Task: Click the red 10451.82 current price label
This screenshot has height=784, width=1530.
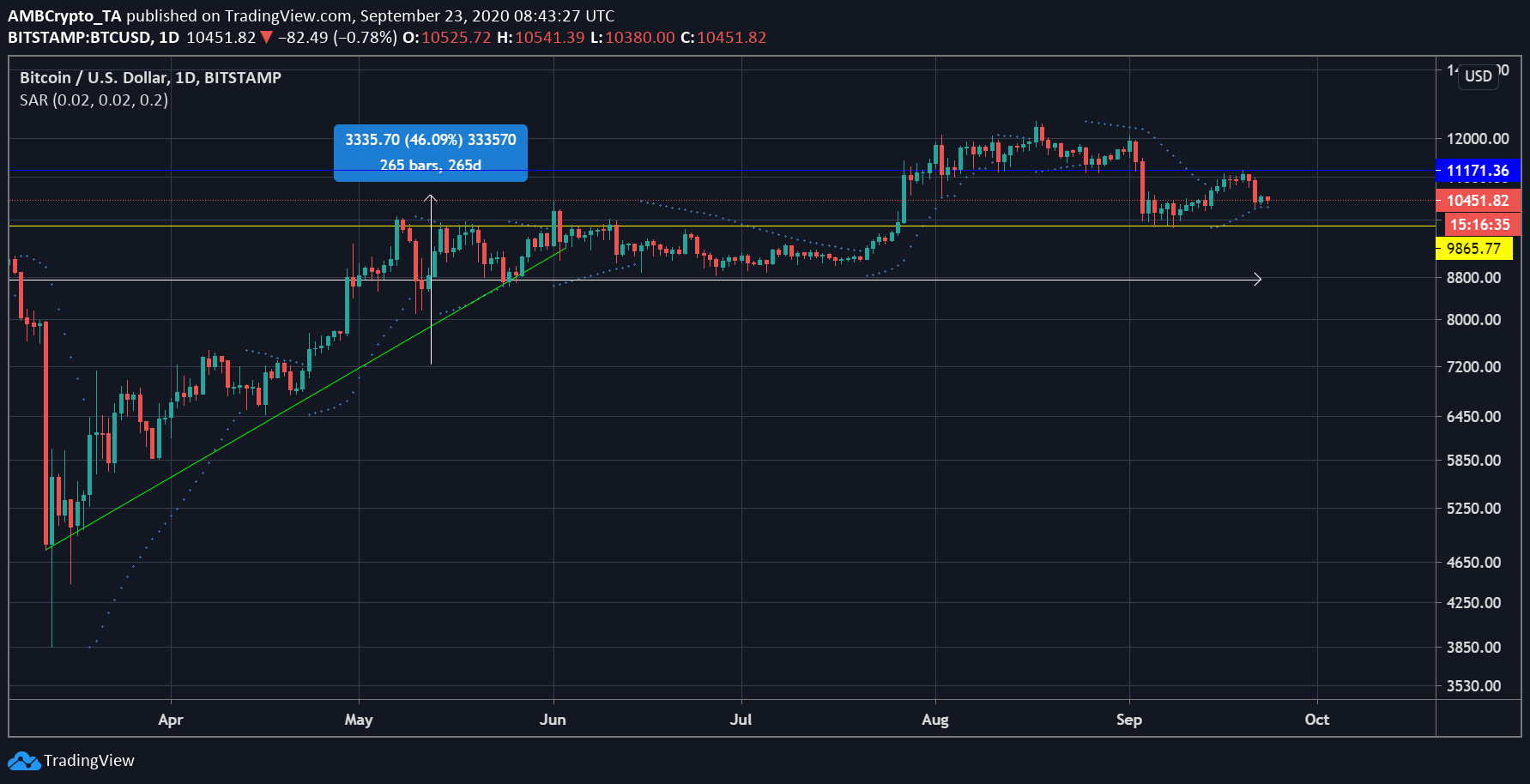Action: 1478,201
